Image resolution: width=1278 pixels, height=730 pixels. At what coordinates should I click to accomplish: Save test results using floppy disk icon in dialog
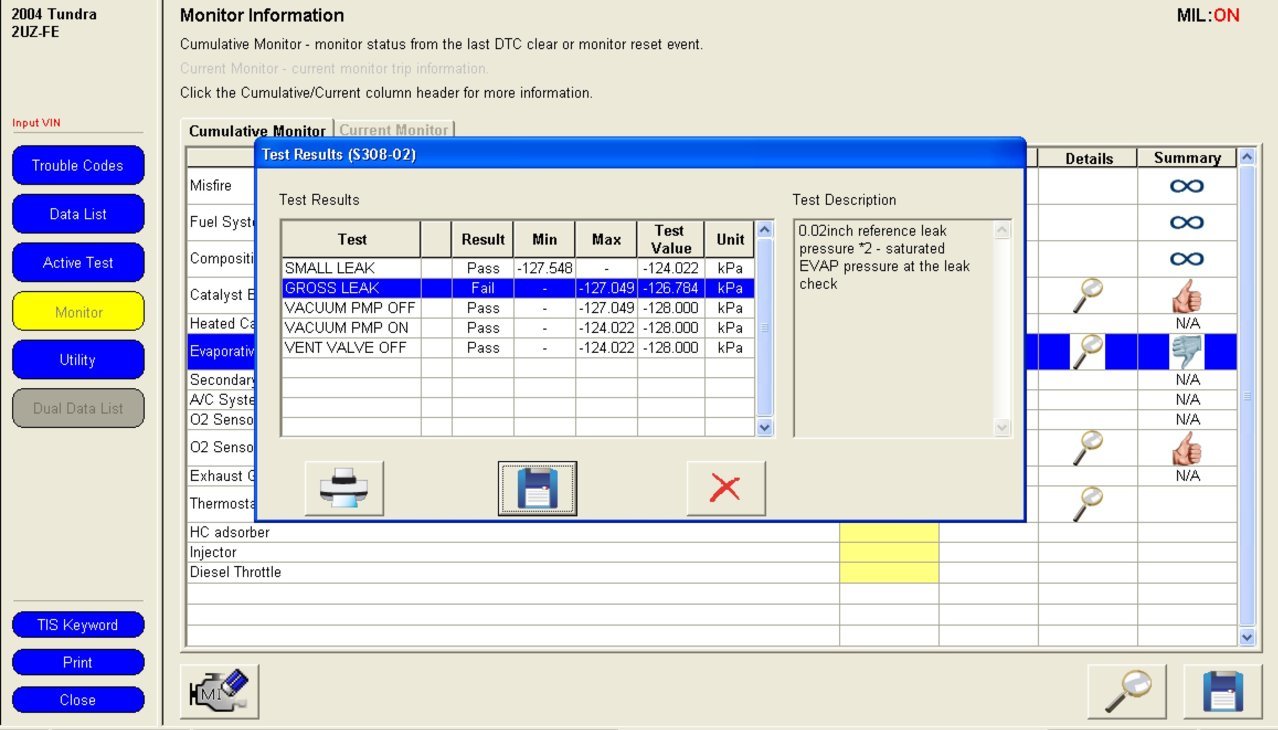coord(537,489)
